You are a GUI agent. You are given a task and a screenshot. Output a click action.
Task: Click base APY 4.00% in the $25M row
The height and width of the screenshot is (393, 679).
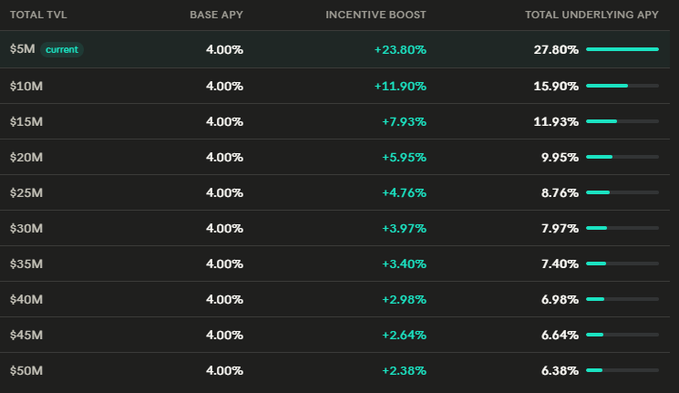click(224, 193)
